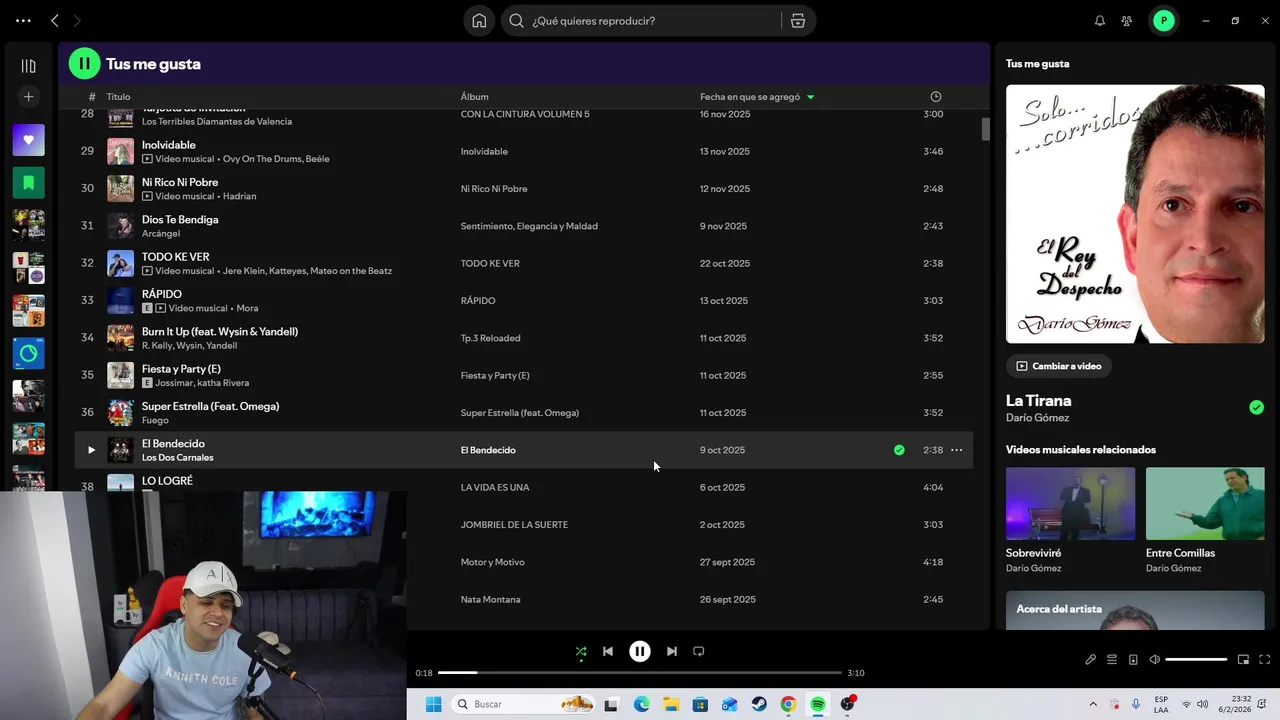Sort list by Título column header
The height and width of the screenshot is (720, 1280).
click(x=118, y=97)
